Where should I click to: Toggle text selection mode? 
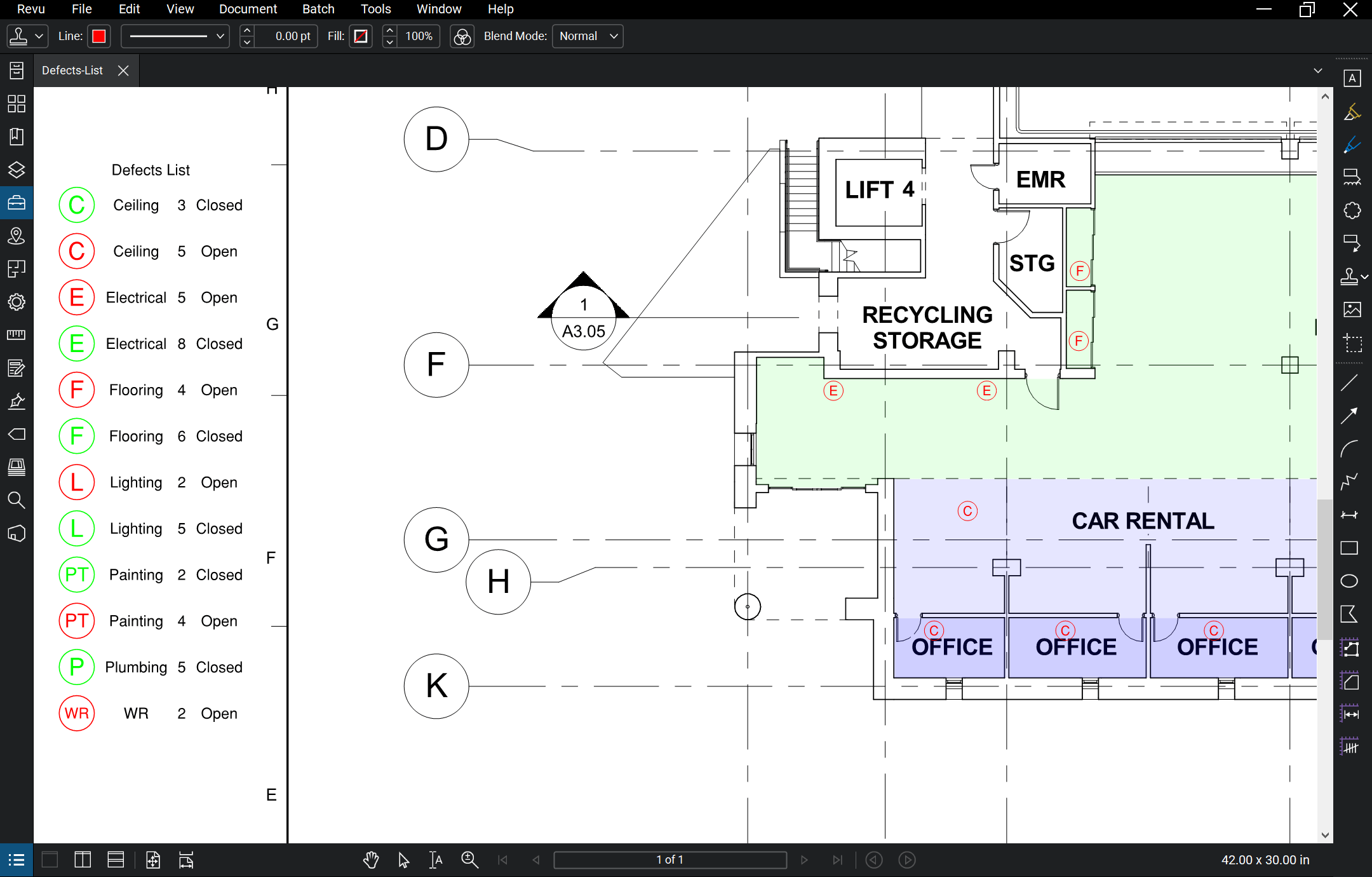[x=436, y=860]
